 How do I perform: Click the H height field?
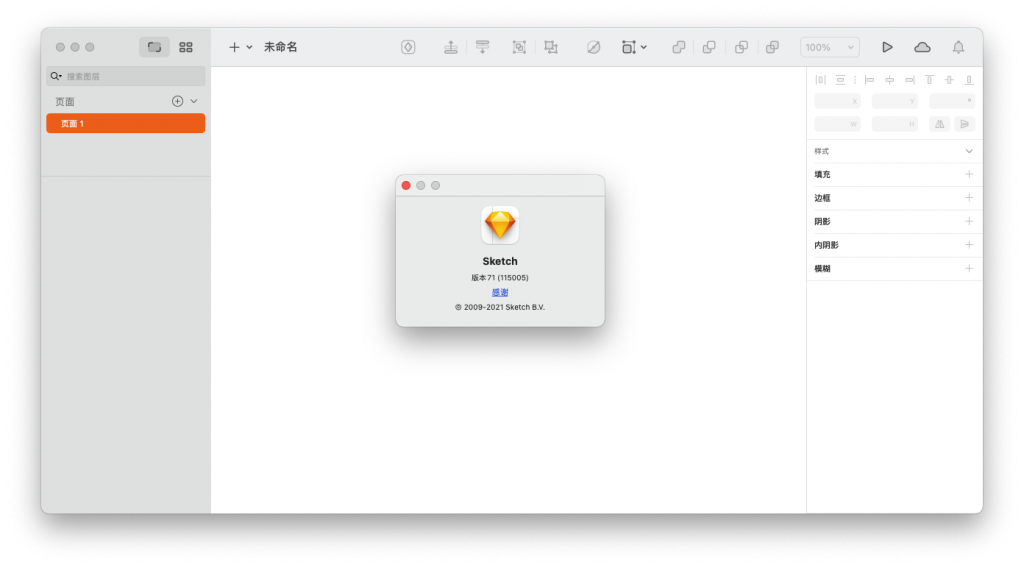895,124
